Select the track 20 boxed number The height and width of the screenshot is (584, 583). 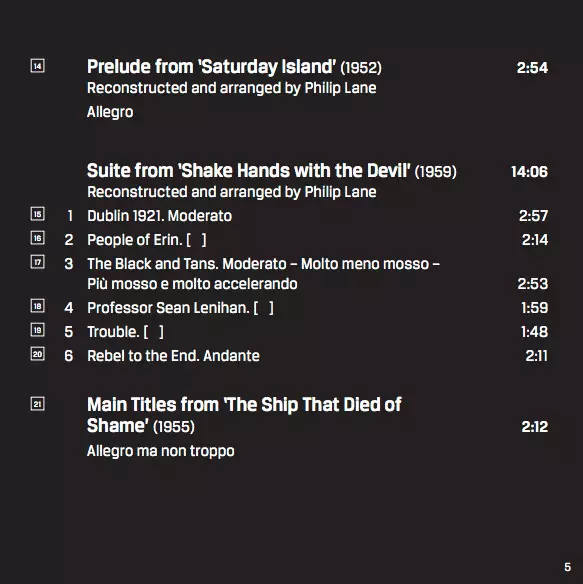[37, 354]
